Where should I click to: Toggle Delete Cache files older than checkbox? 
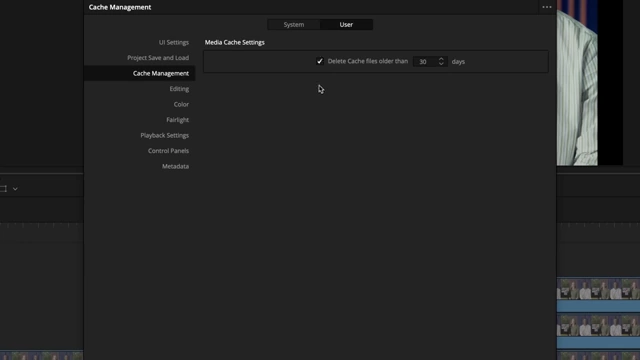(320, 61)
